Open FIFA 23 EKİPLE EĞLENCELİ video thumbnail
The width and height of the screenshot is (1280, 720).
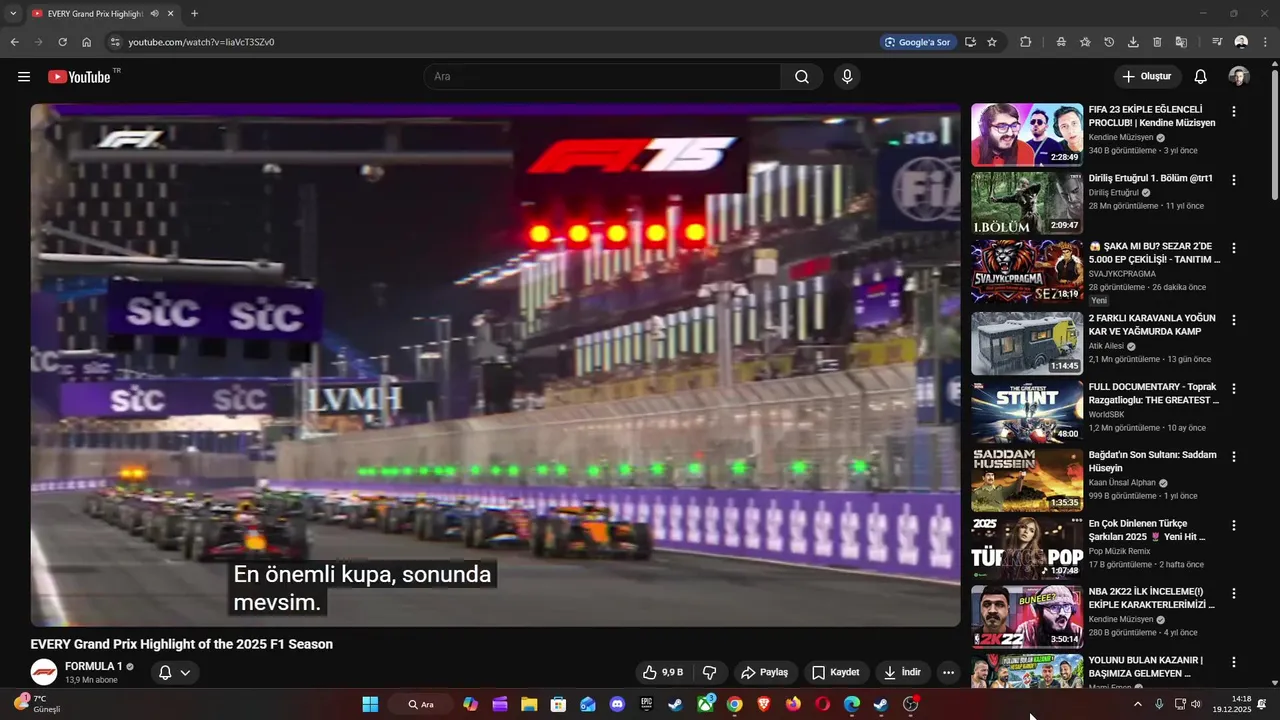(1027, 134)
